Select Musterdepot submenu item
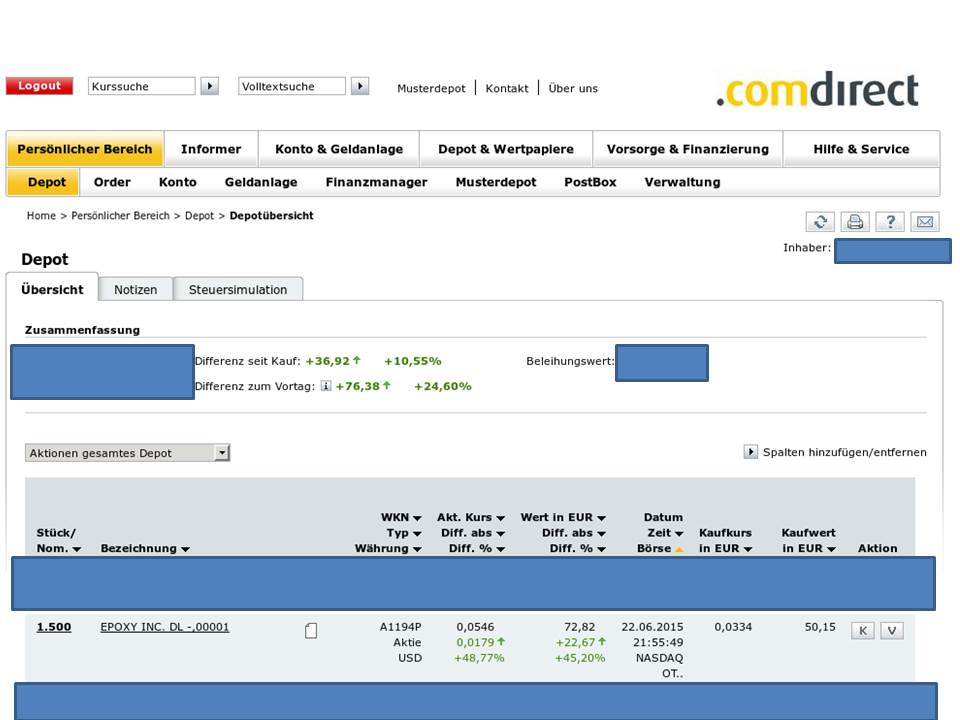The image size is (960, 720). [495, 182]
